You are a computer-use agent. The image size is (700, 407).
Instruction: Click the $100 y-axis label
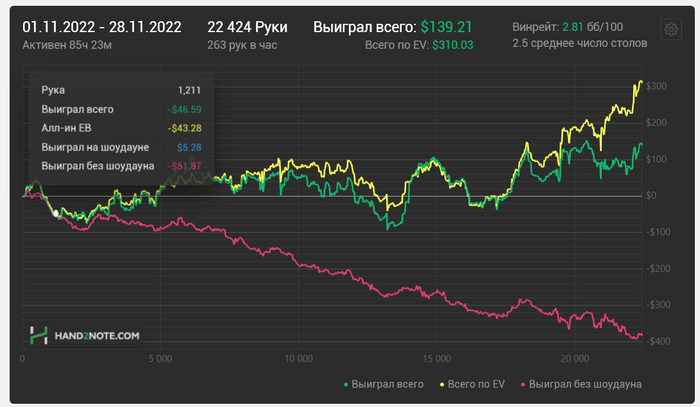(656, 159)
